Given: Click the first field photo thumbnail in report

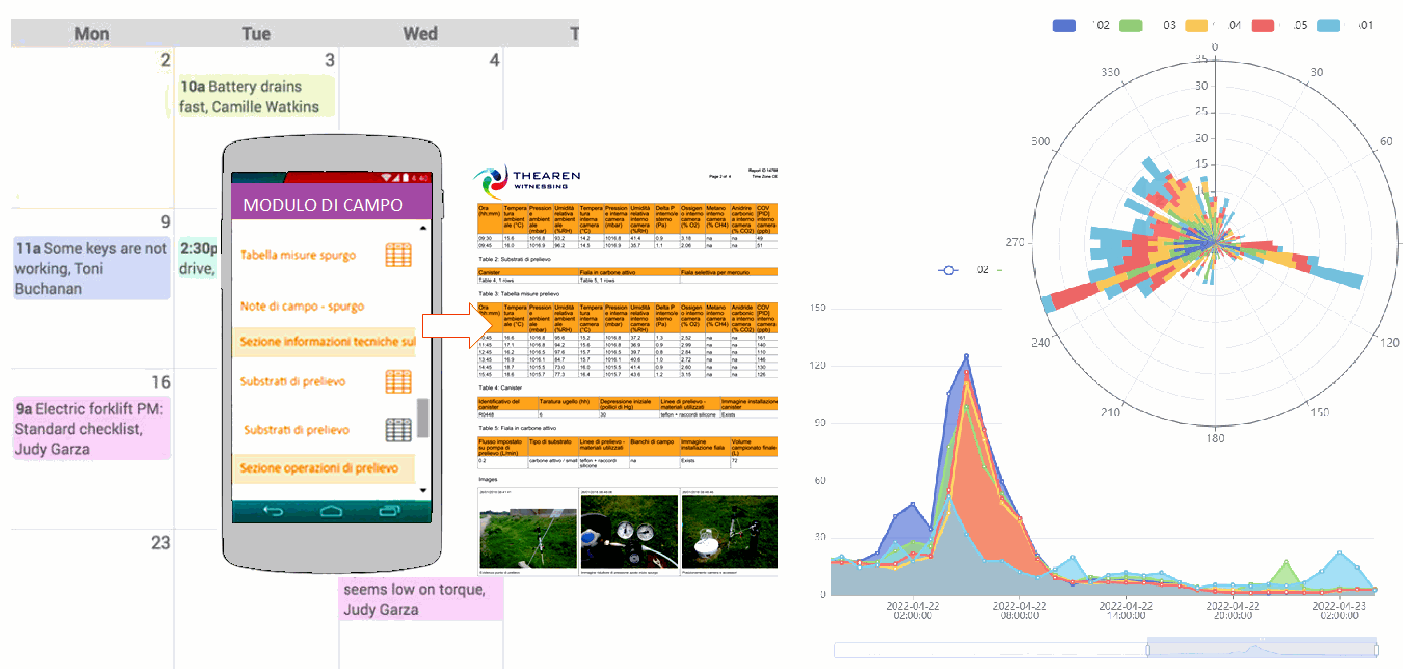Looking at the screenshot, I should 527,532.
